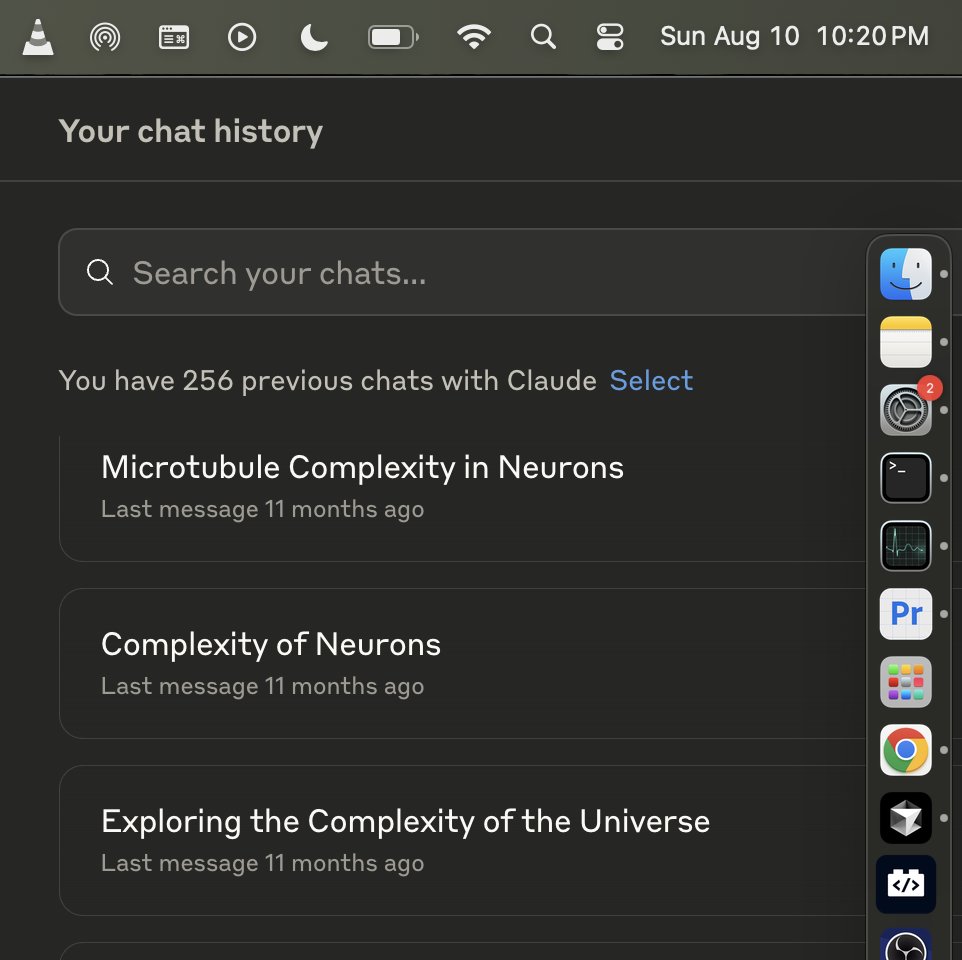Click the Select link beside chat count
Viewport: 962px width, 960px height.
(651, 381)
